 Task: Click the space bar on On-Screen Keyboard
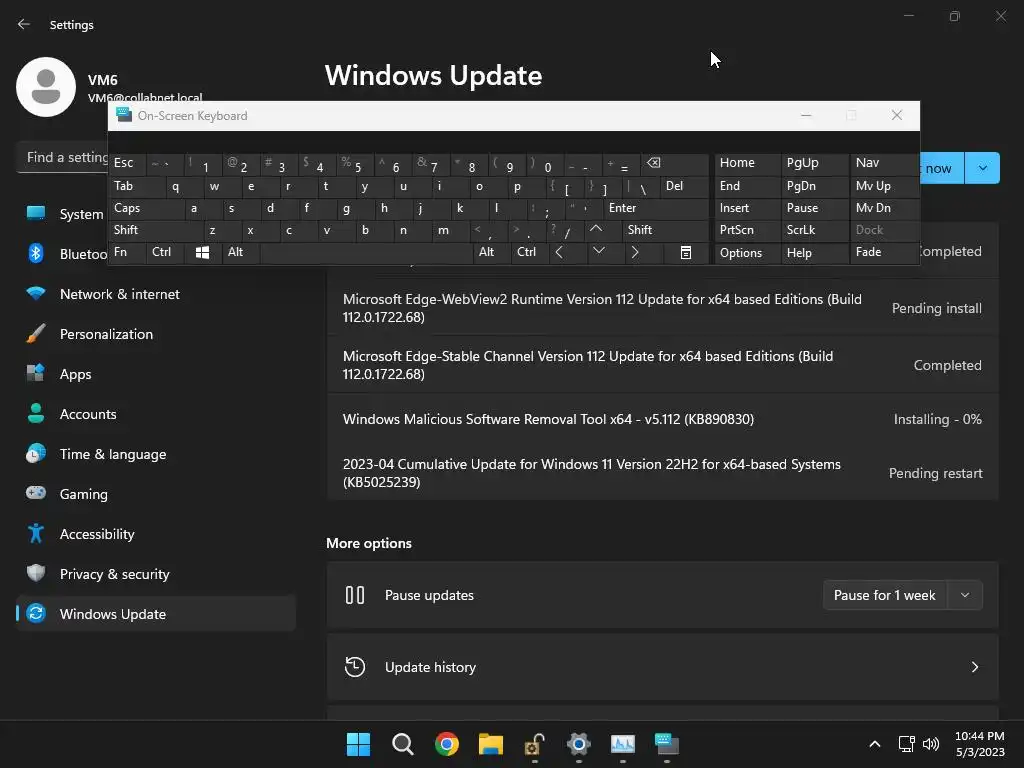click(366, 252)
